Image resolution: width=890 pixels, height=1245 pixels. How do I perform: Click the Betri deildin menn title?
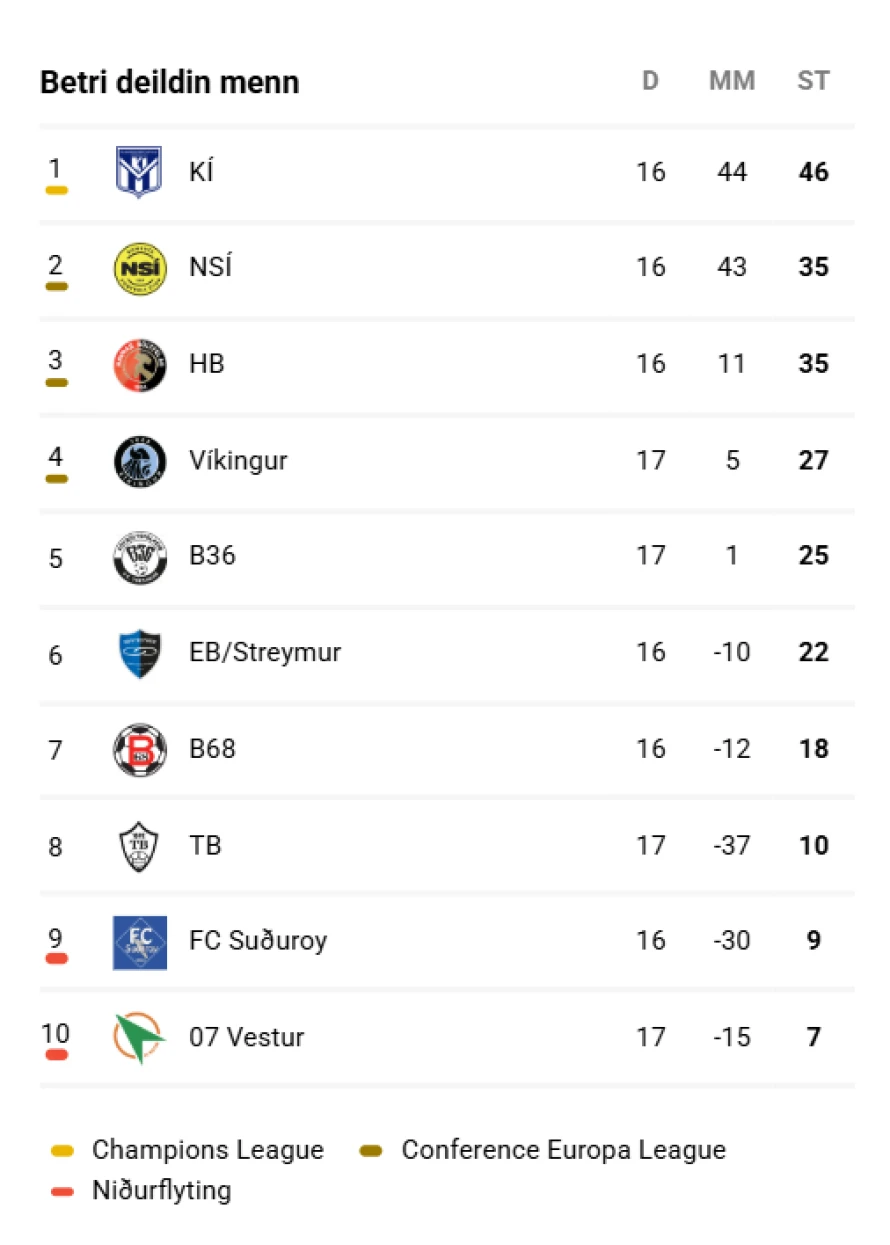click(x=169, y=82)
